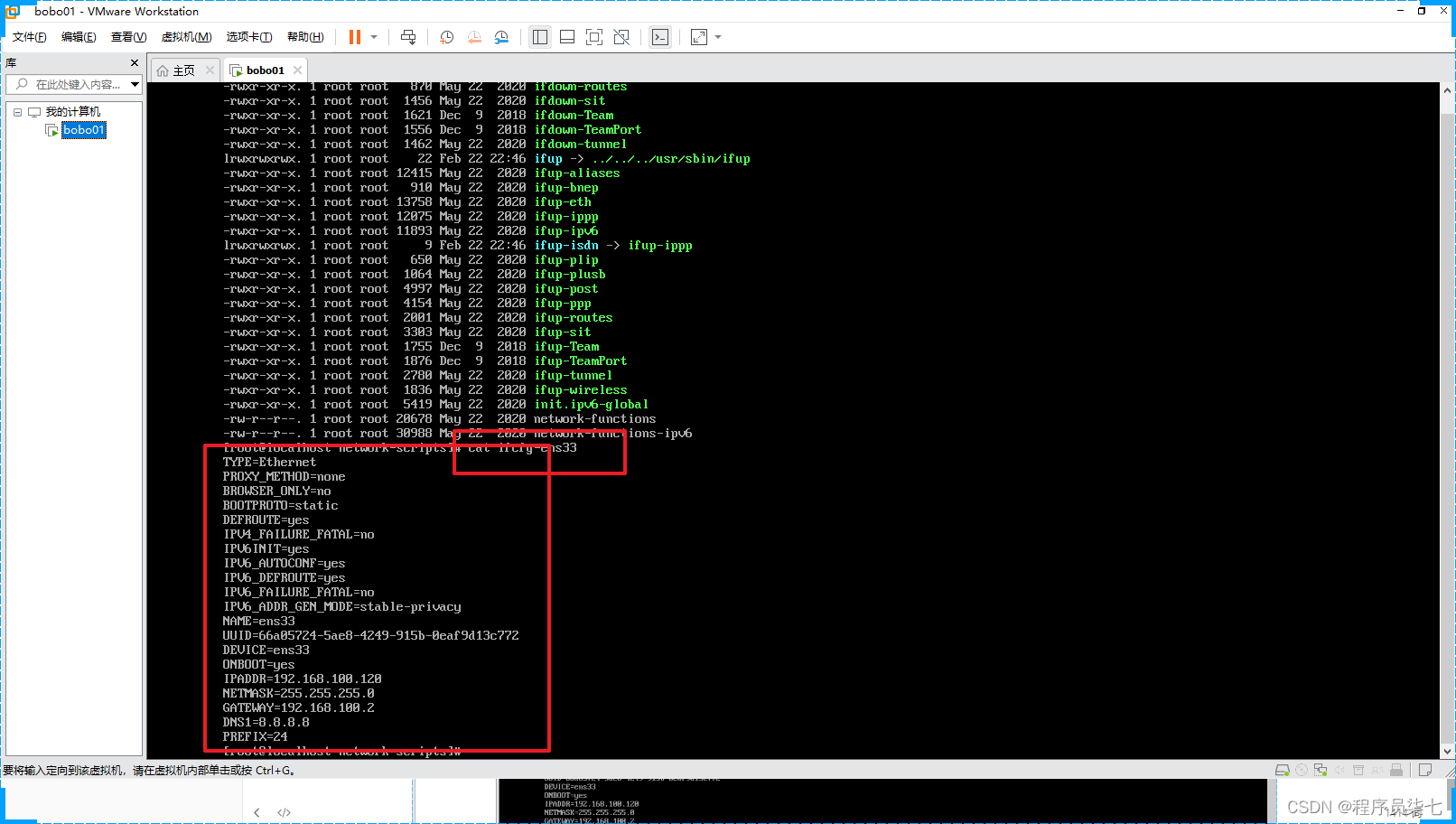Screen dimensions: 1456x824
Task: Toggle the library sidebar view
Action: pyautogui.click(x=540, y=37)
